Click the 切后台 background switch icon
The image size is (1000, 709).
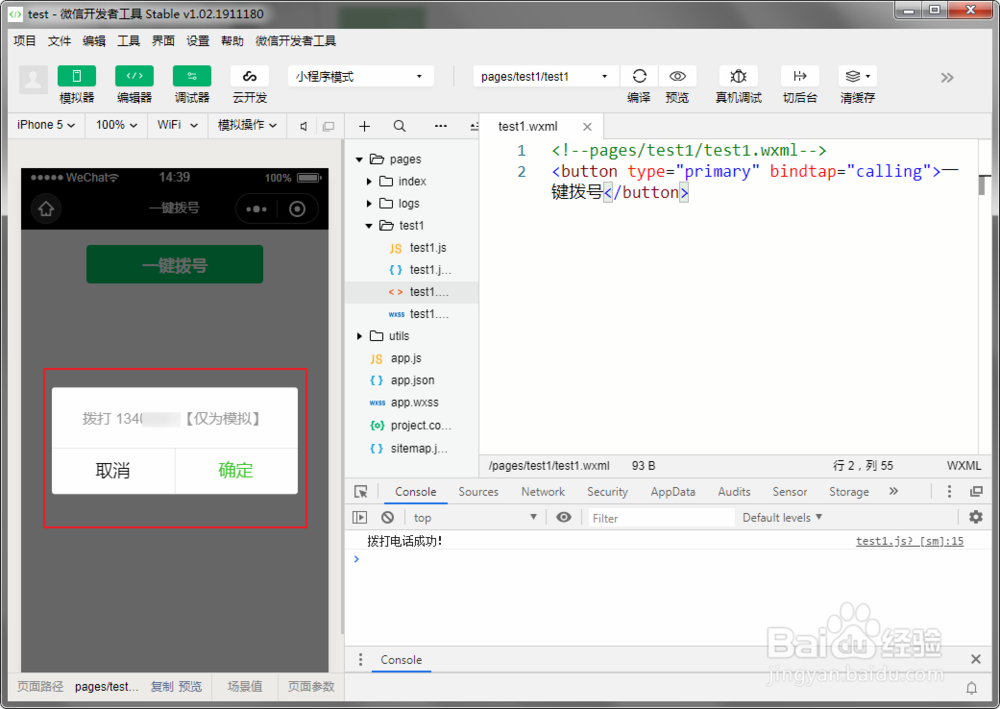coord(800,76)
